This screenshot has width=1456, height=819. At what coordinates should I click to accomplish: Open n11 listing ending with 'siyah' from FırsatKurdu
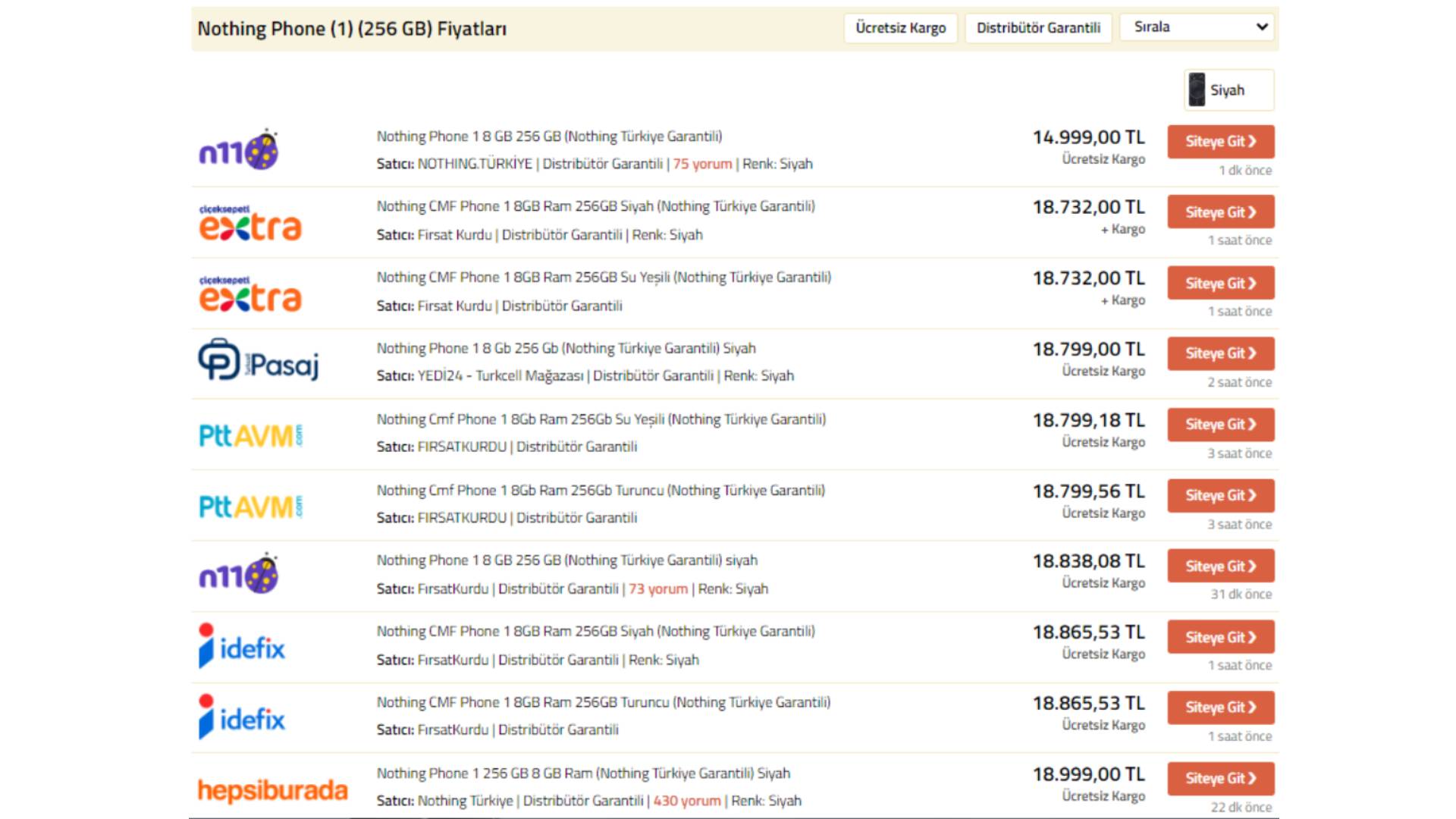click(567, 560)
